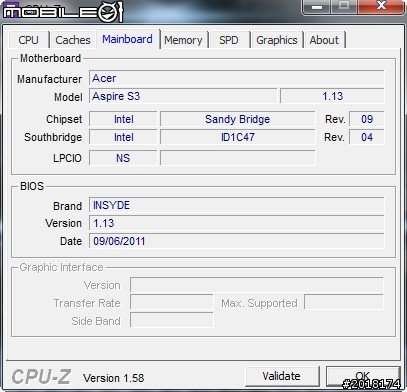Click the BIOS group heading

32,186
